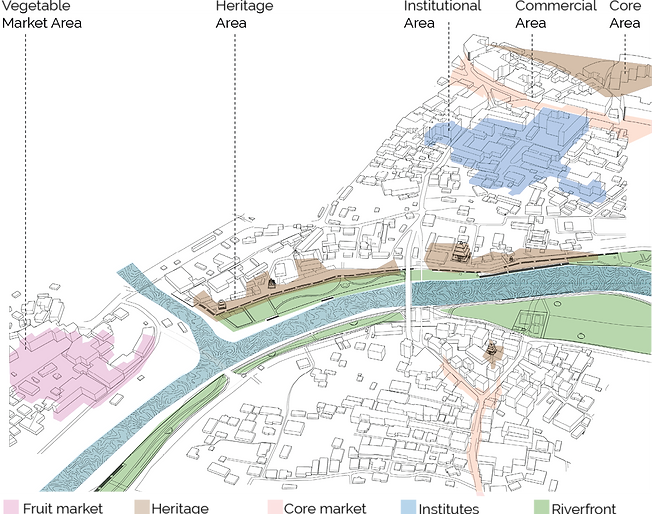
Task: Click the large temple icon north of river
Action: pos(461,251)
